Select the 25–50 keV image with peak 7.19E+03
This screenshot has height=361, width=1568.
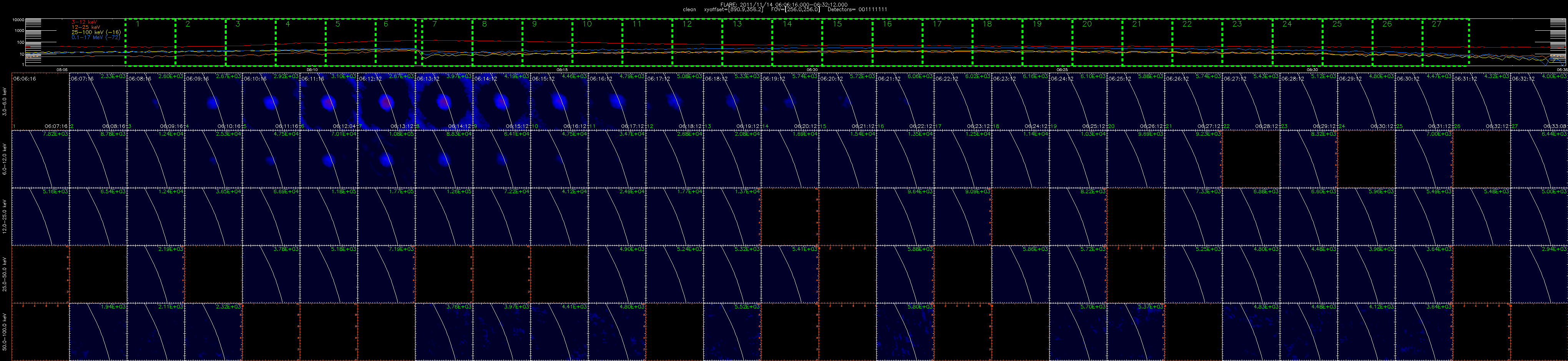[387, 274]
